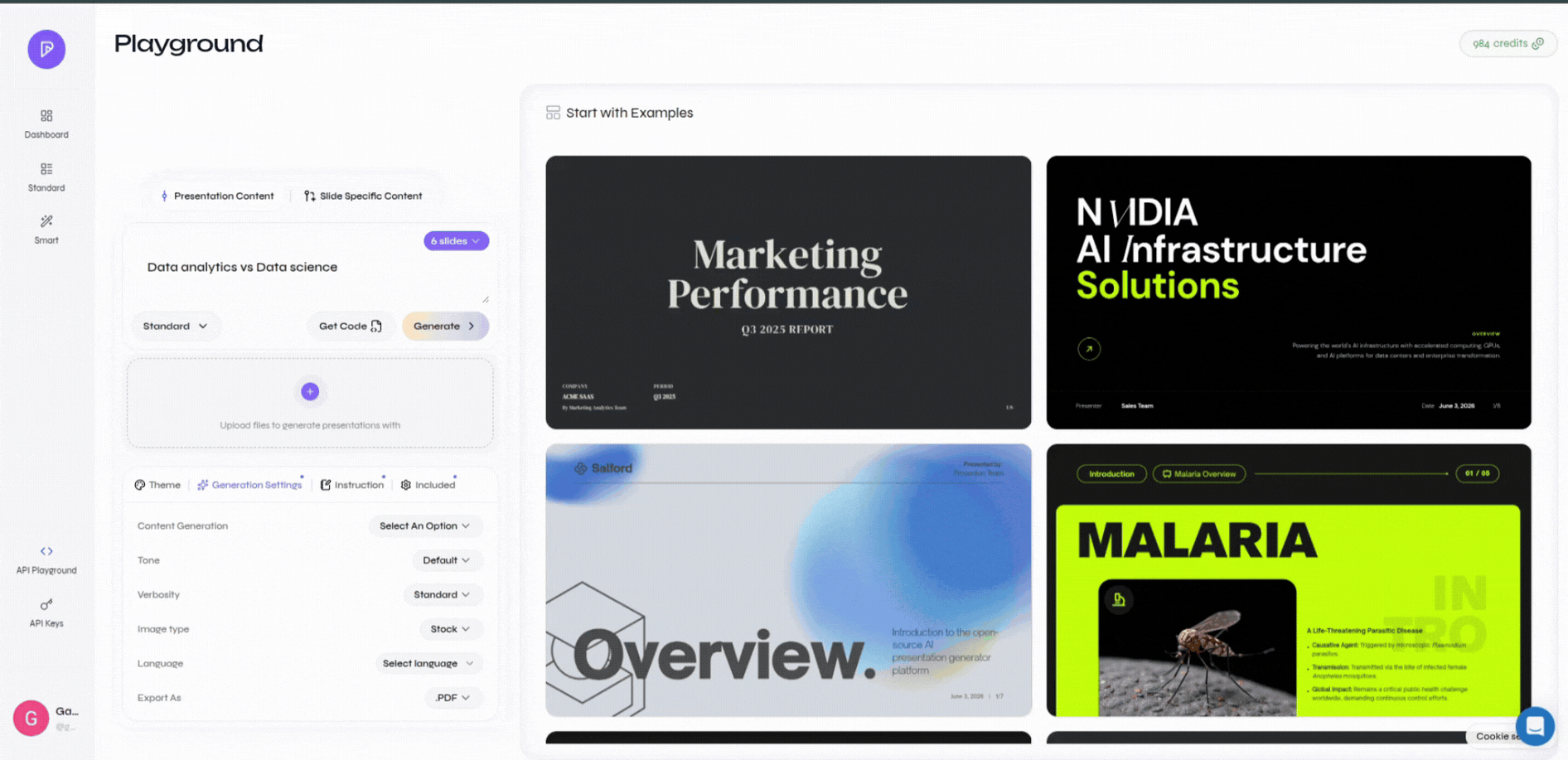
Task: Click the purple plus upload icon
Action: coord(310,391)
